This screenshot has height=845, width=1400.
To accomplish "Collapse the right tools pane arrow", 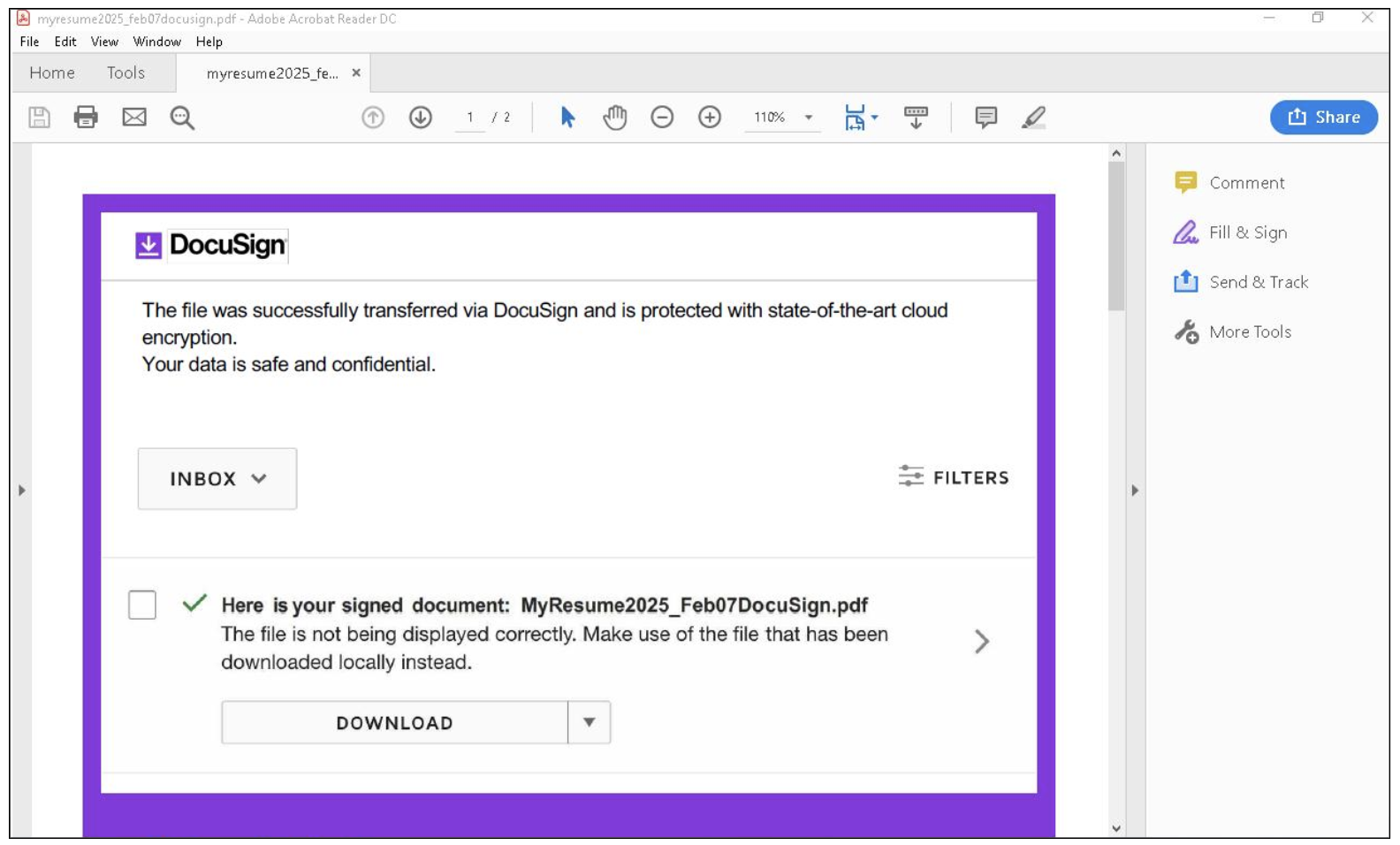I will pos(1135,490).
